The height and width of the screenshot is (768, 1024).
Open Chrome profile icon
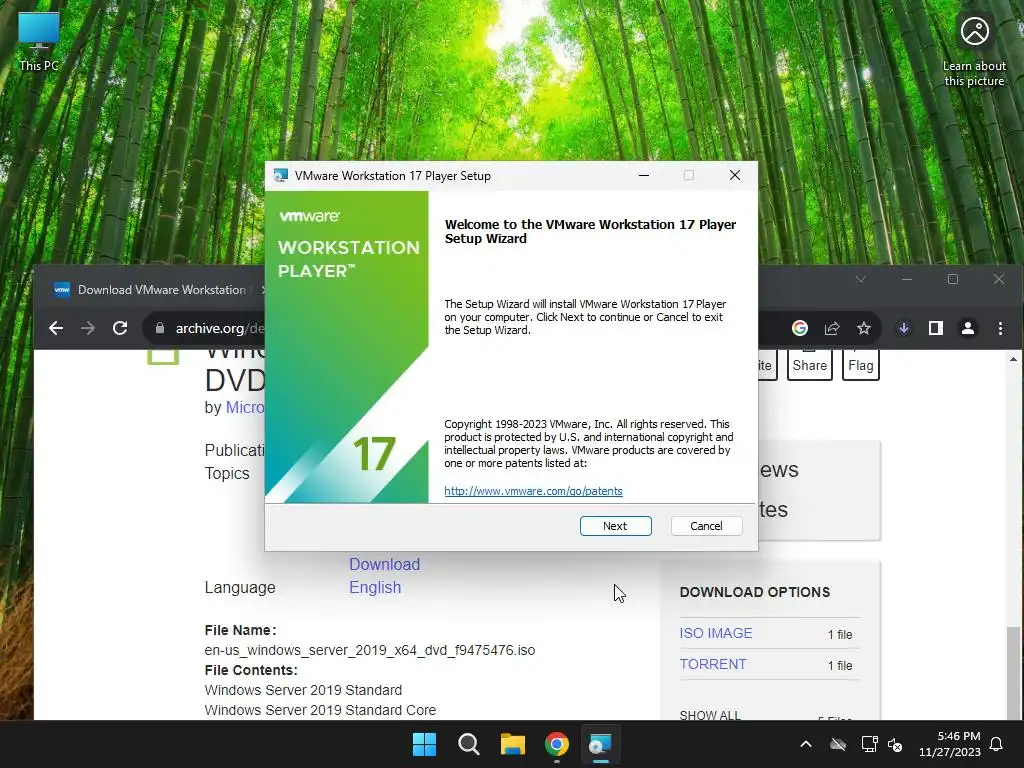pyautogui.click(x=968, y=328)
